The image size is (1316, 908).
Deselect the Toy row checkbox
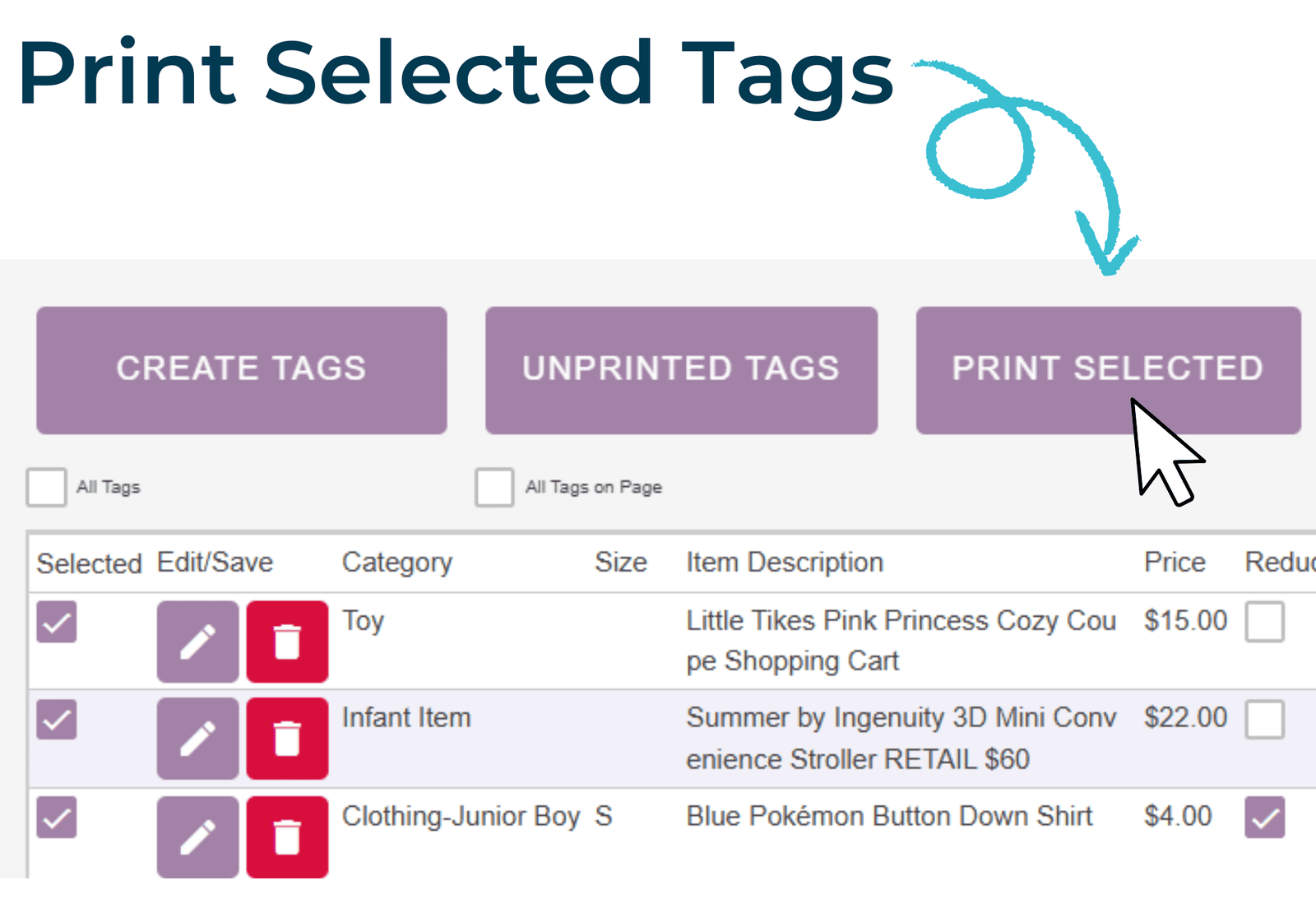pyautogui.click(x=57, y=622)
